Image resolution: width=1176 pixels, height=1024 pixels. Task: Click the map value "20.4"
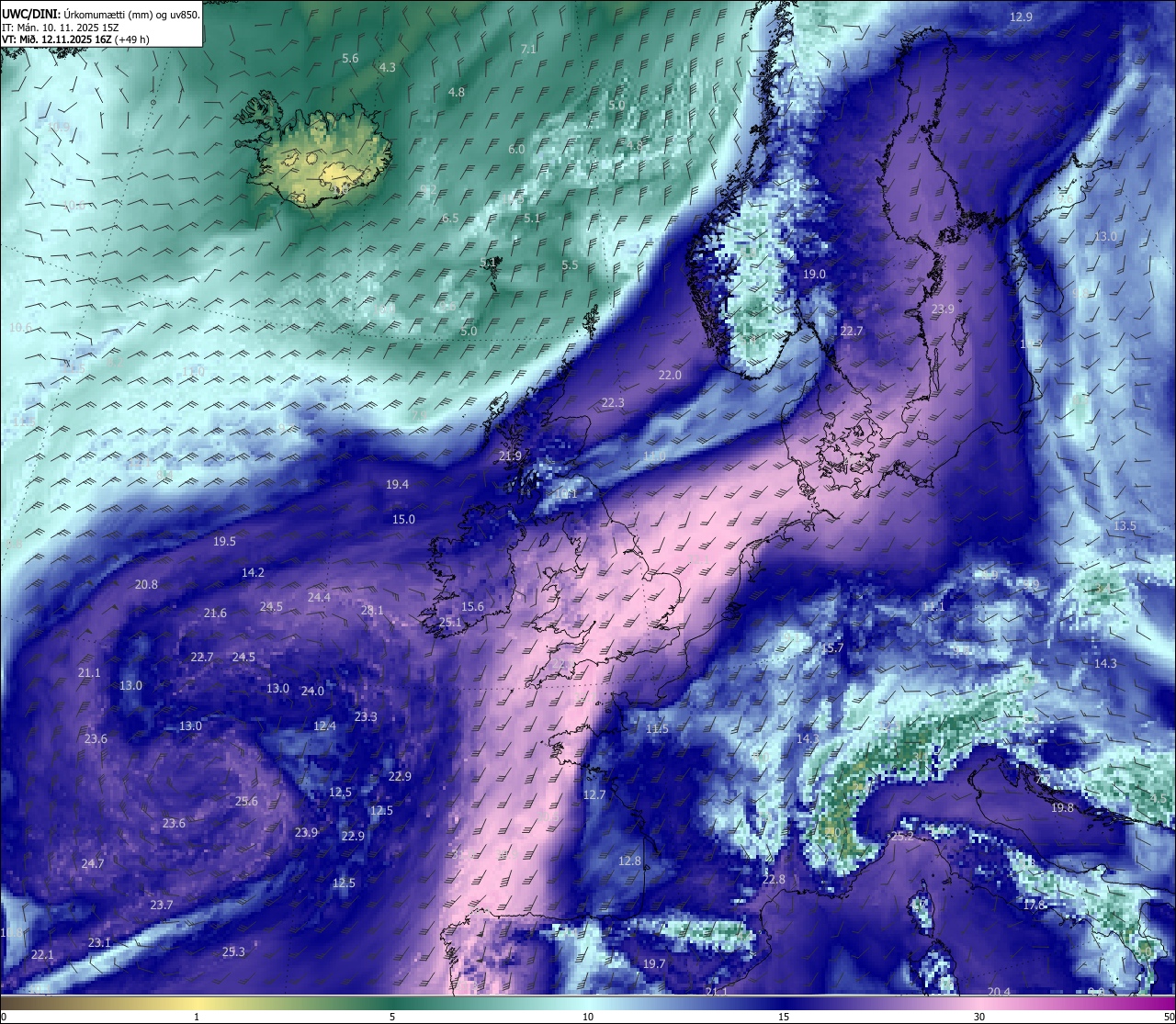coord(999,992)
